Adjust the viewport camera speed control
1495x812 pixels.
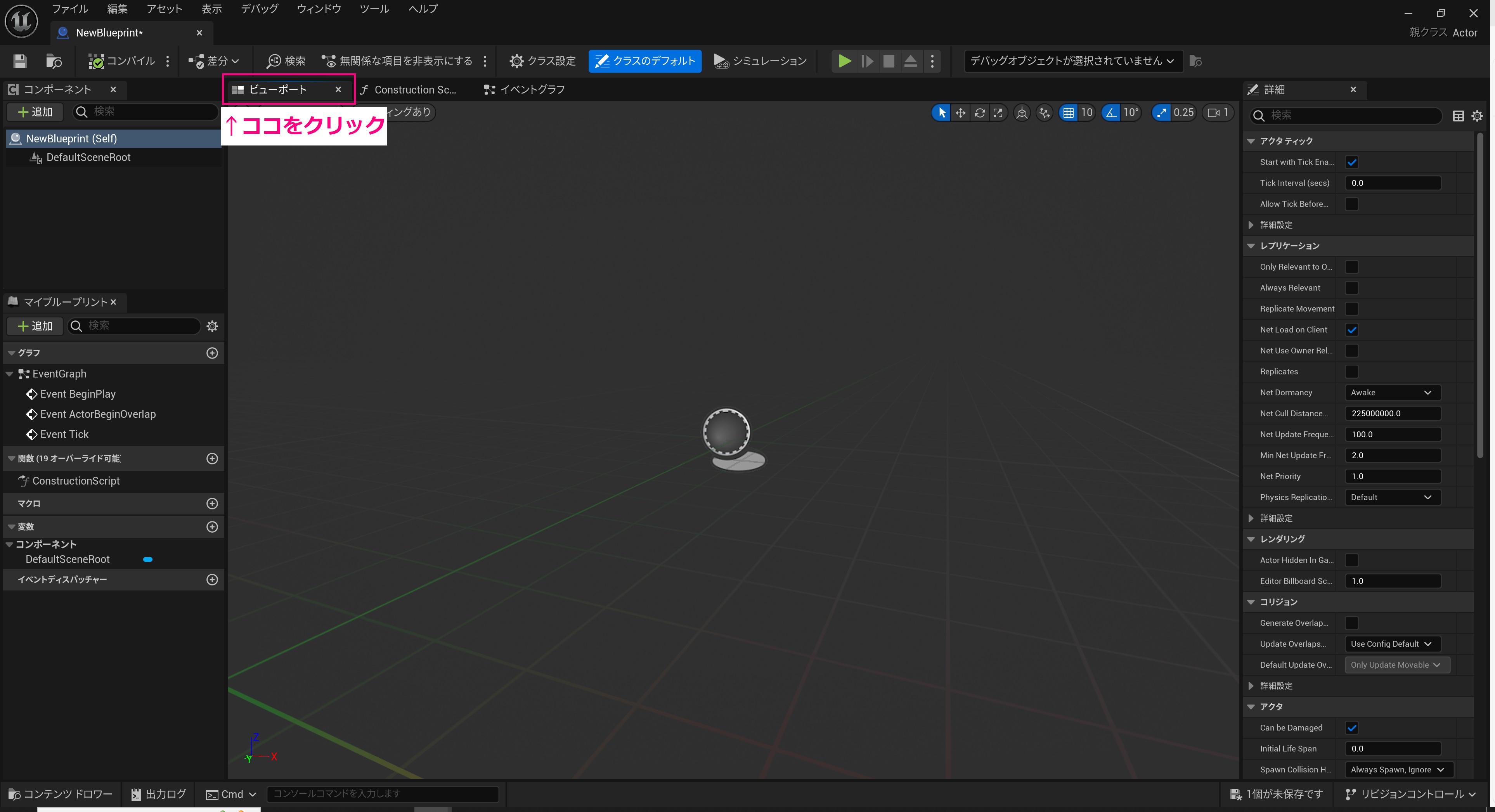1218,113
